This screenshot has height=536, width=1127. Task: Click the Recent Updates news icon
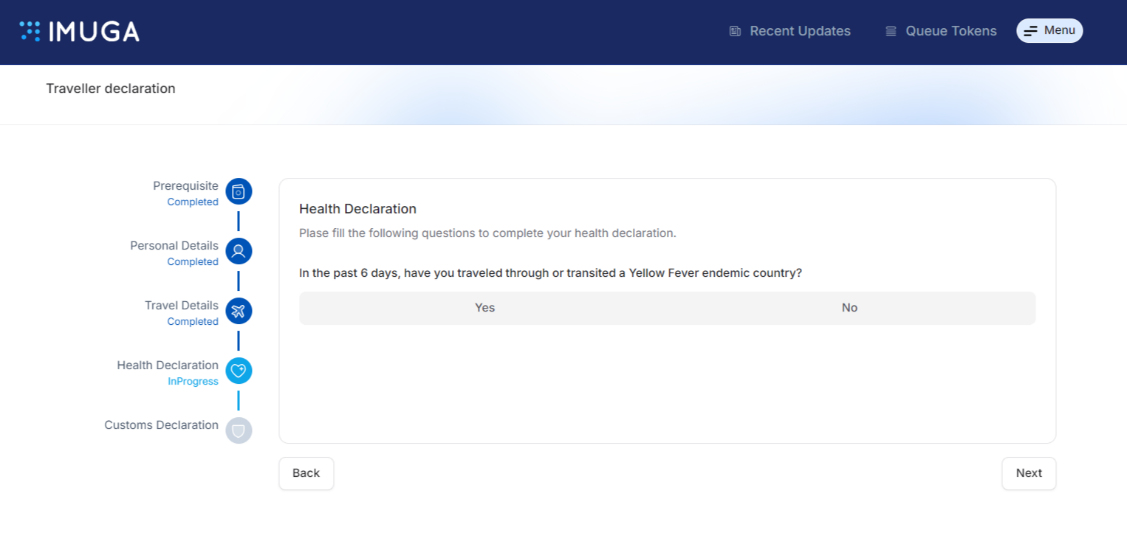pyautogui.click(x=735, y=31)
